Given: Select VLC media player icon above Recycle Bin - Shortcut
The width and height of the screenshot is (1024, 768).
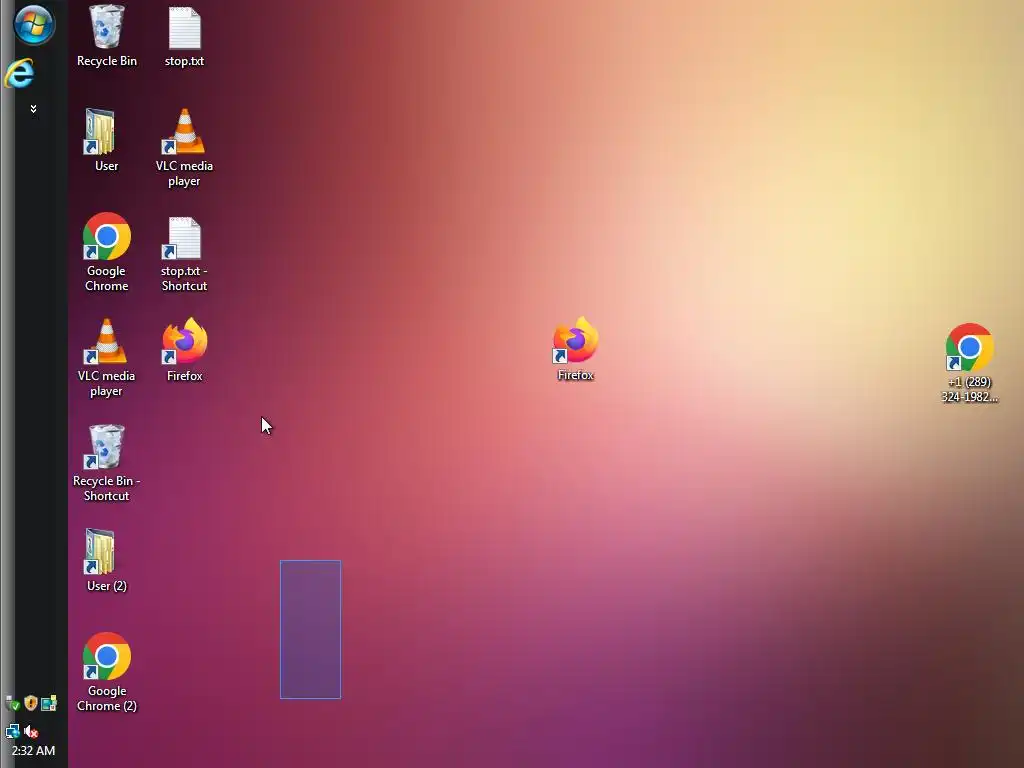Looking at the screenshot, I should point(106,358).
